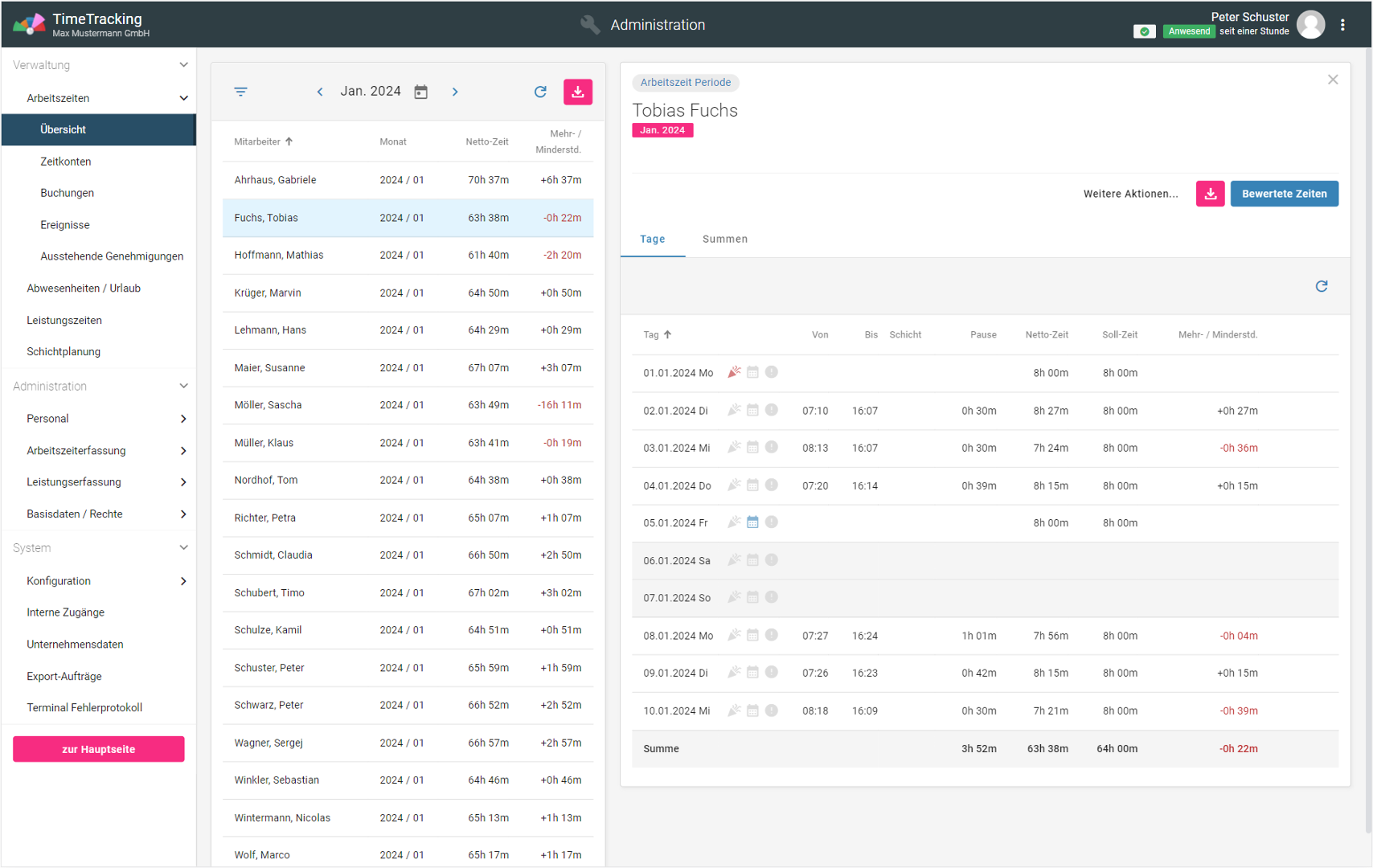Screen dimensions: 1373x868
Task: Switch to the Summen tab
Action: click(724, 239)
